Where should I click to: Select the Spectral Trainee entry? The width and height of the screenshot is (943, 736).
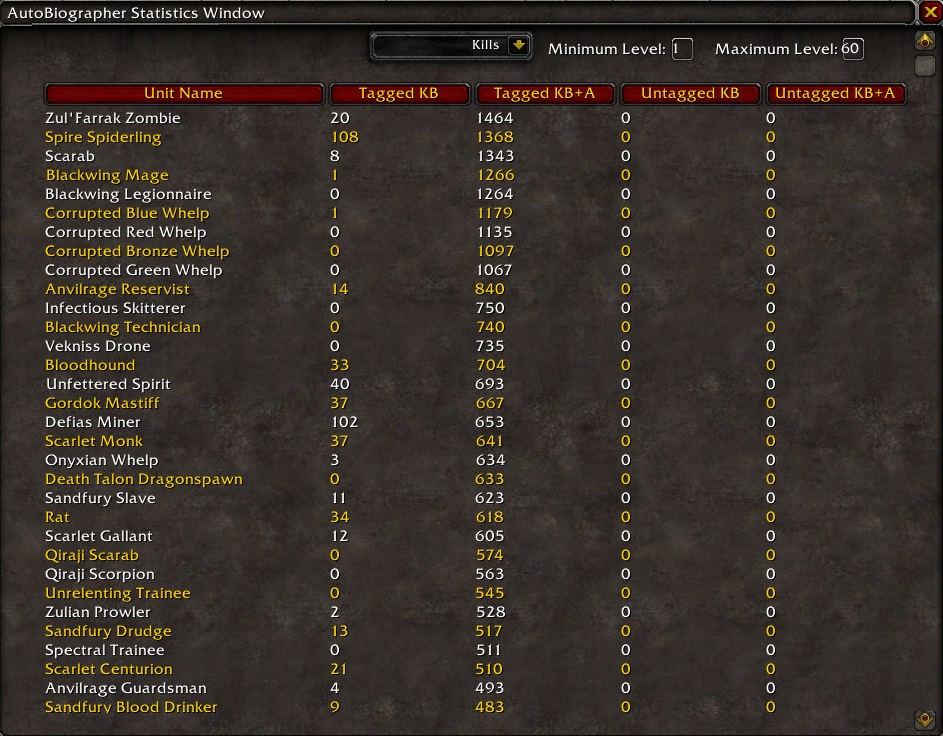(105, 650)
